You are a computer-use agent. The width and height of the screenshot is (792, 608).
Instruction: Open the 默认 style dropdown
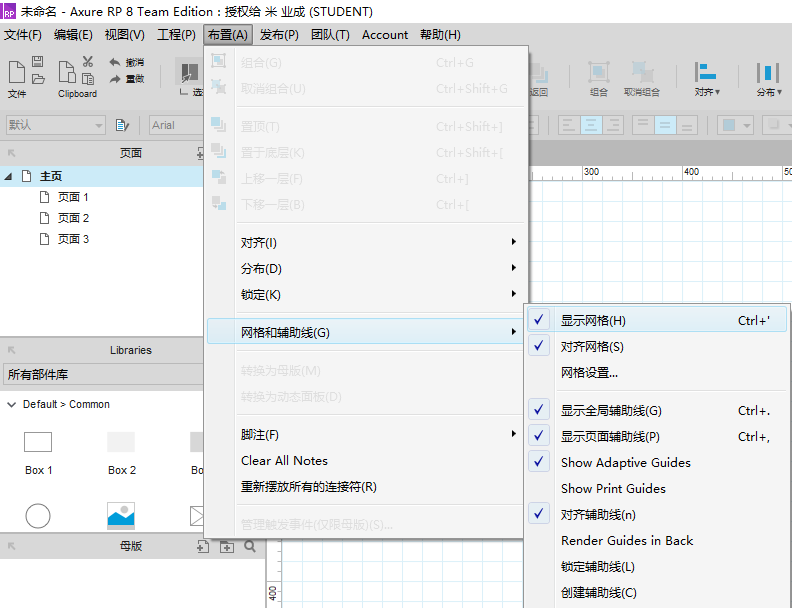[55, 125]
